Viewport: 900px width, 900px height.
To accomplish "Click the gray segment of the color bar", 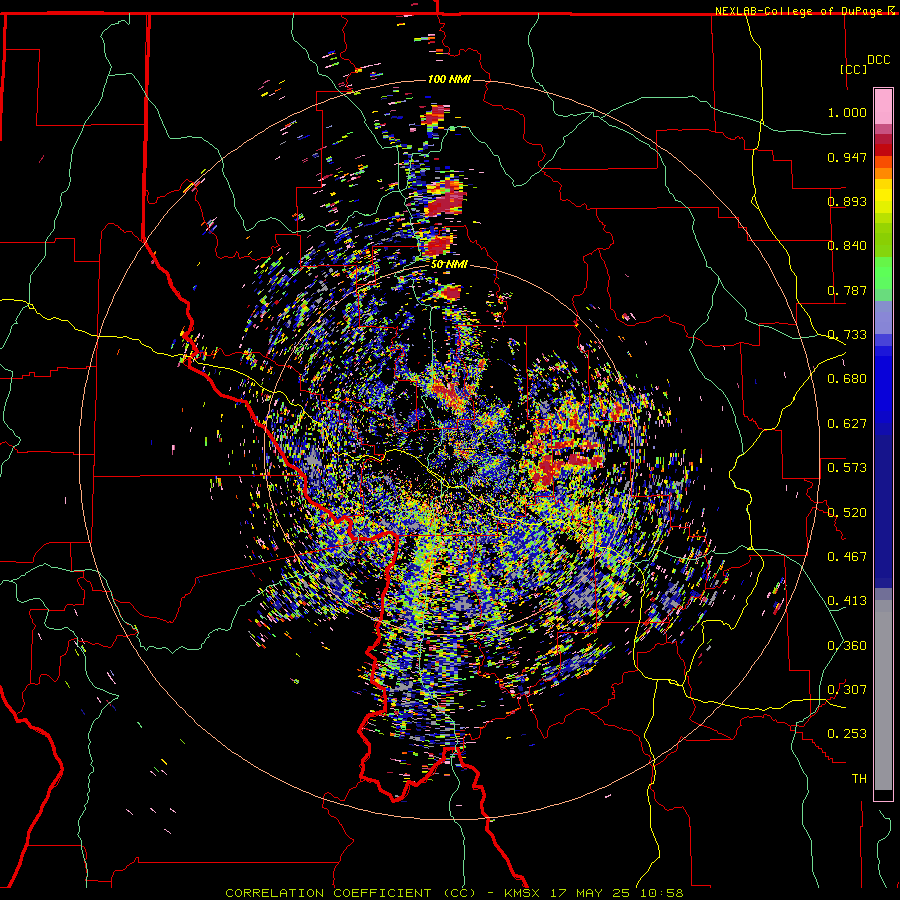I will 883,695.
